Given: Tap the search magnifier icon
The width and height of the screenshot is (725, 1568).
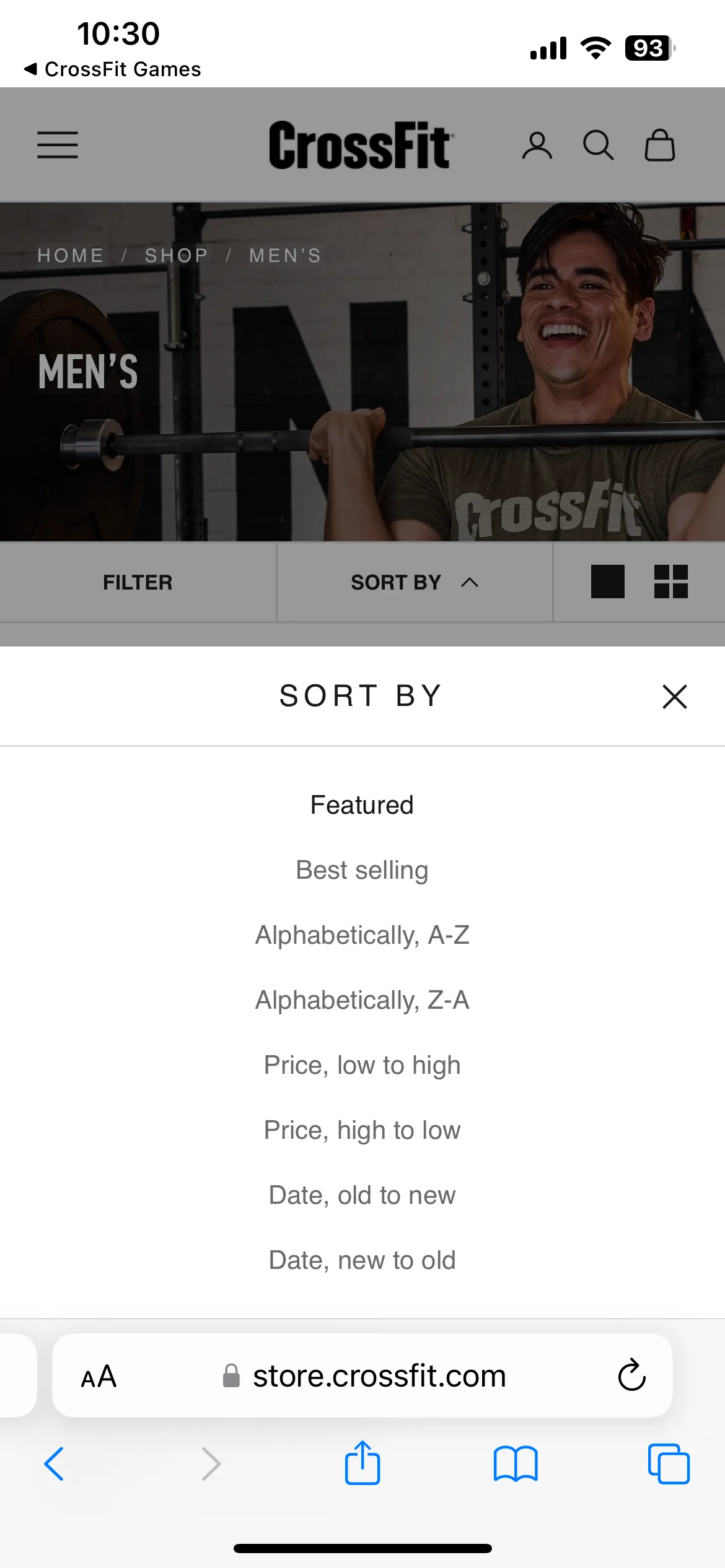Looking at the screenshot, I should (598, 146).
